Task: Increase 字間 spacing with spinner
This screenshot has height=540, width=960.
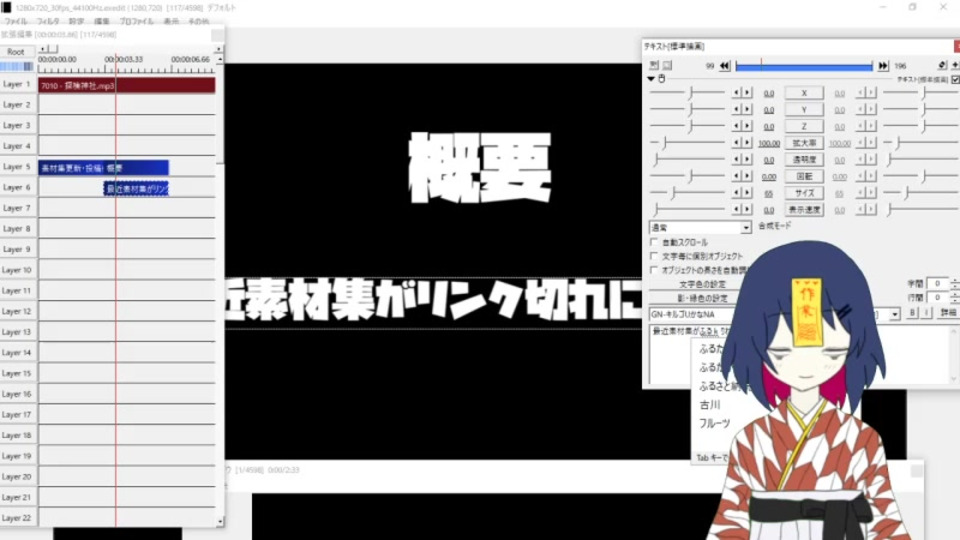Action: [955, 281]
